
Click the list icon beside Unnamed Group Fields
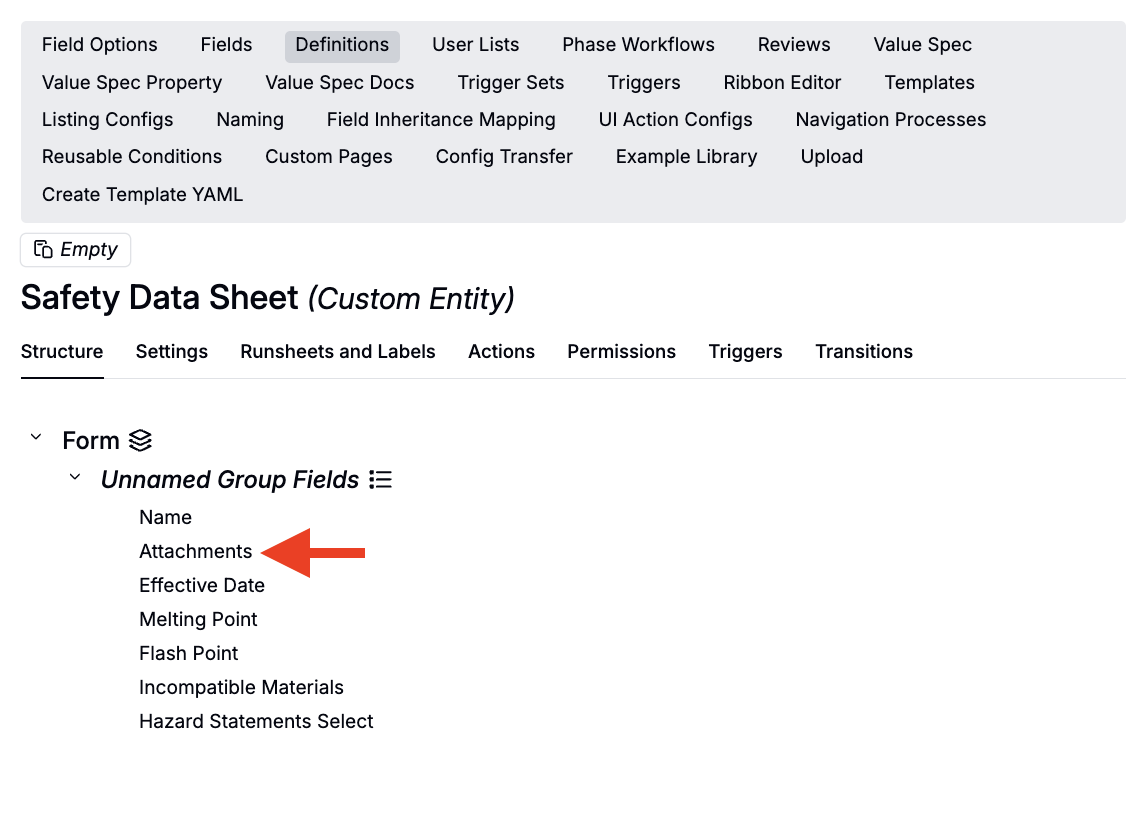(380, 480)
